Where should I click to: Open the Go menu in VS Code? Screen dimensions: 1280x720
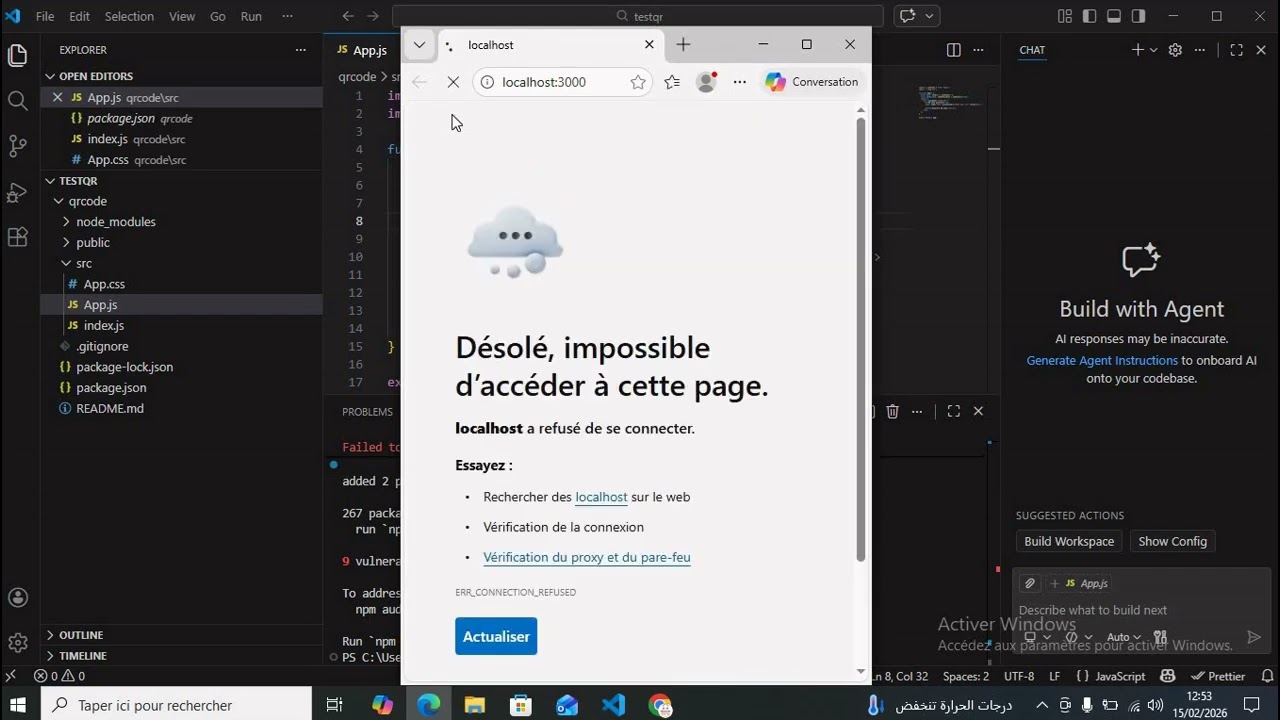coord(218,16)
